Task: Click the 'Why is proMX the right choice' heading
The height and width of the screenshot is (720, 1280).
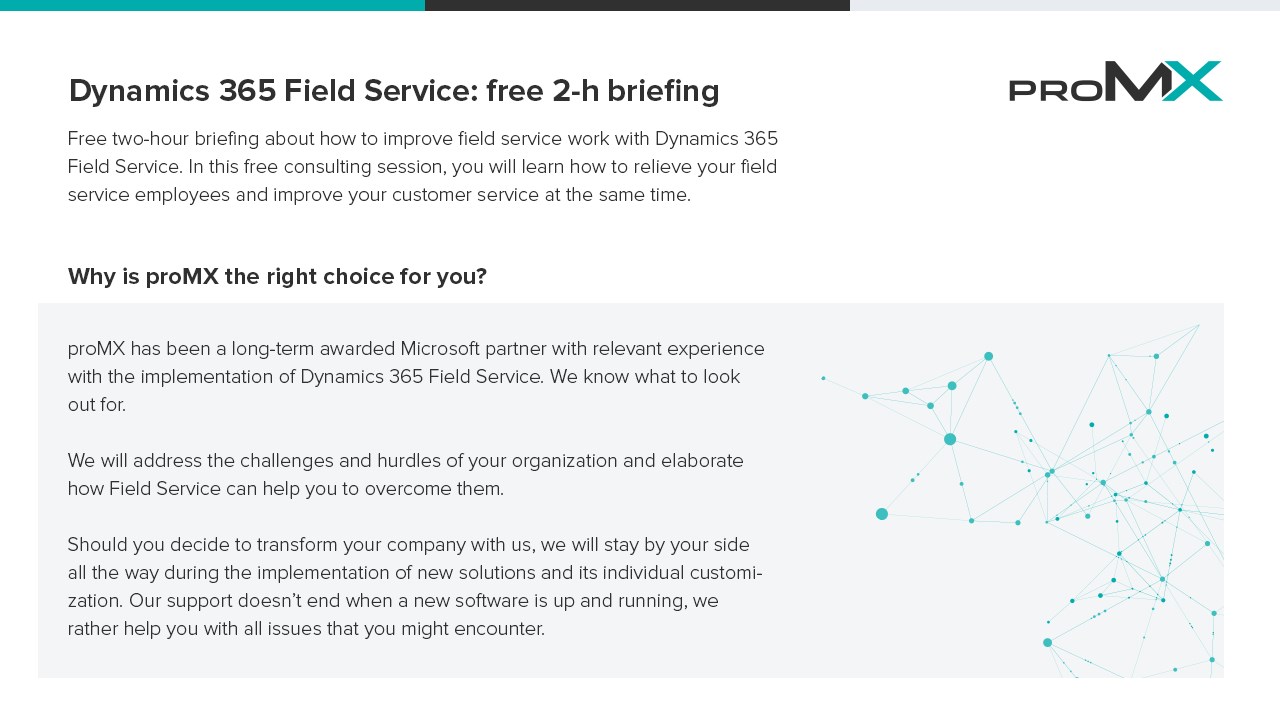Action: (x=277, y=276)
